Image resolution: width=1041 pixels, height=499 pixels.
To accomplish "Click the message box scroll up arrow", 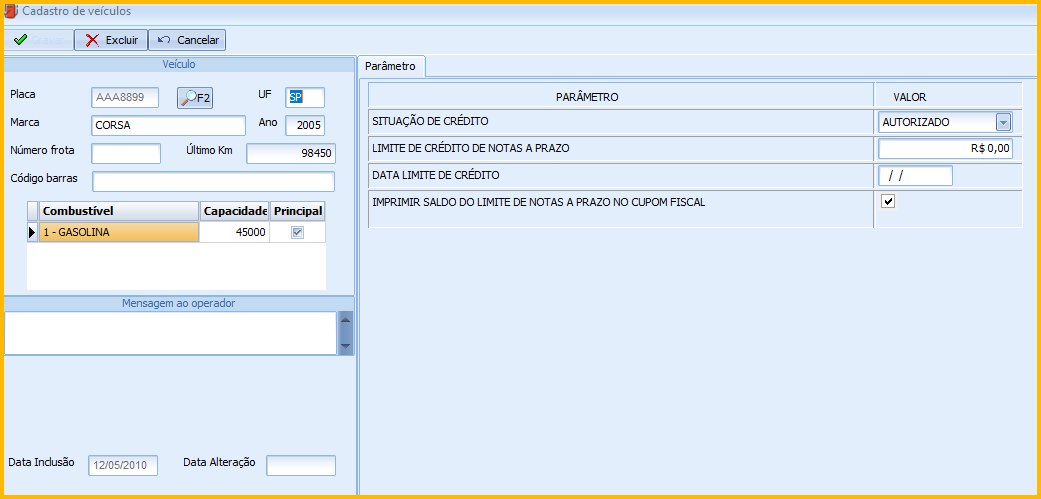I will click(x=345, y=322).
